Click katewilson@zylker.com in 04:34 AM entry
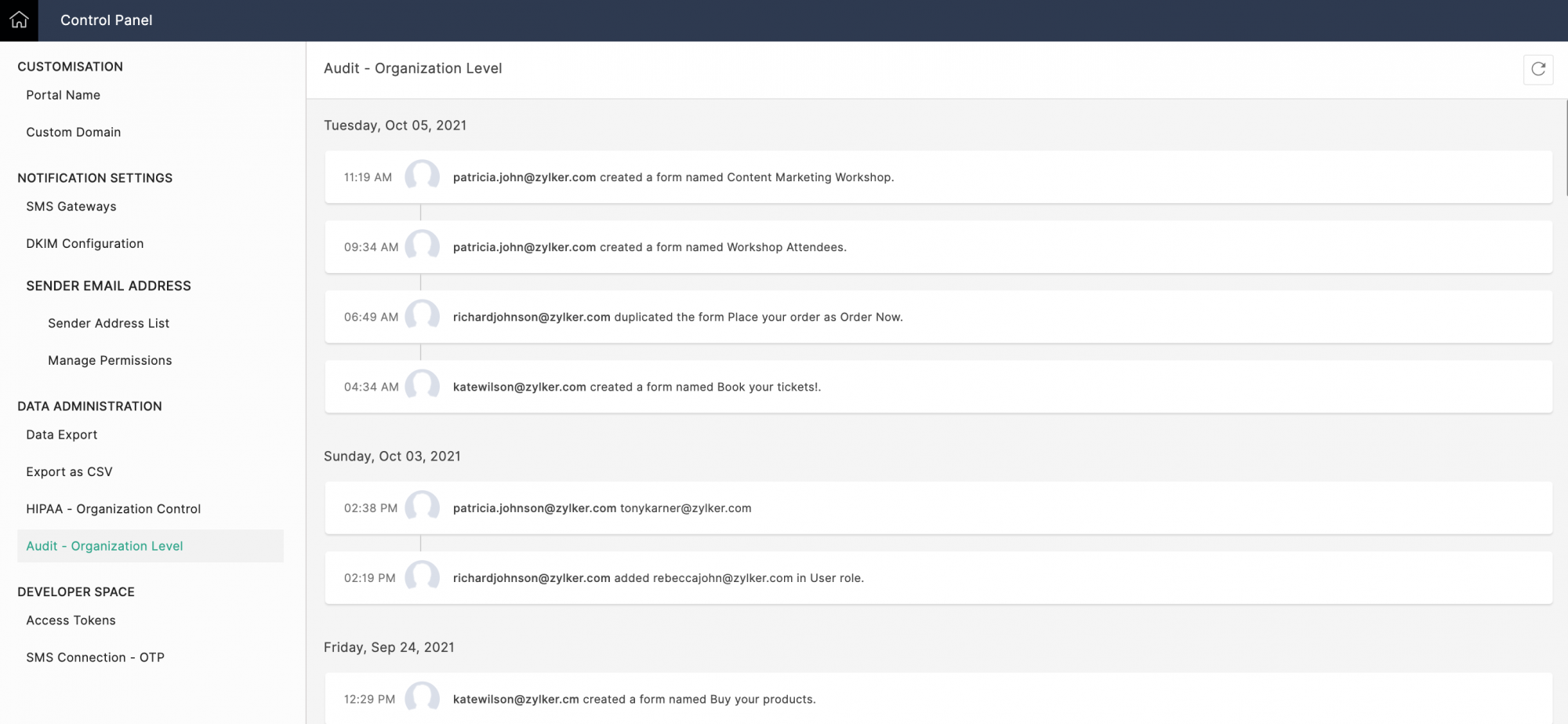Viewport: 1568px width, 724px height. coord(520,387)
